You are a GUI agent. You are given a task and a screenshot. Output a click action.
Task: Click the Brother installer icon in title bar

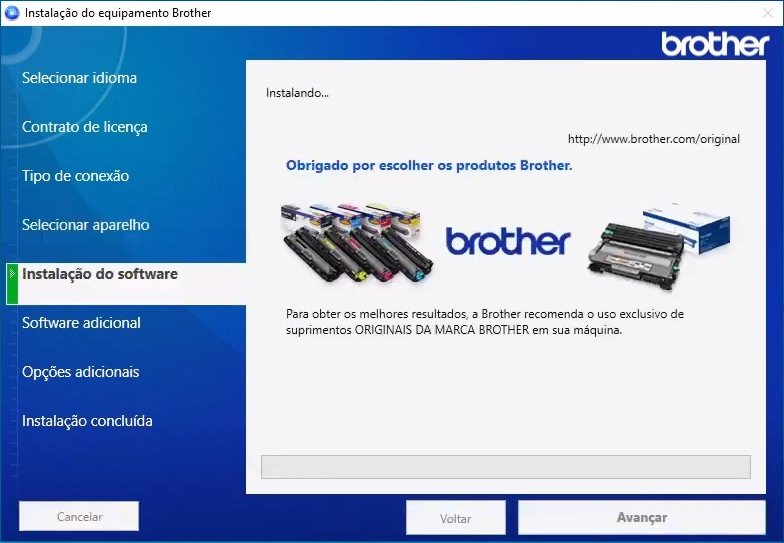pyautogui.click(x=12, y=12)
